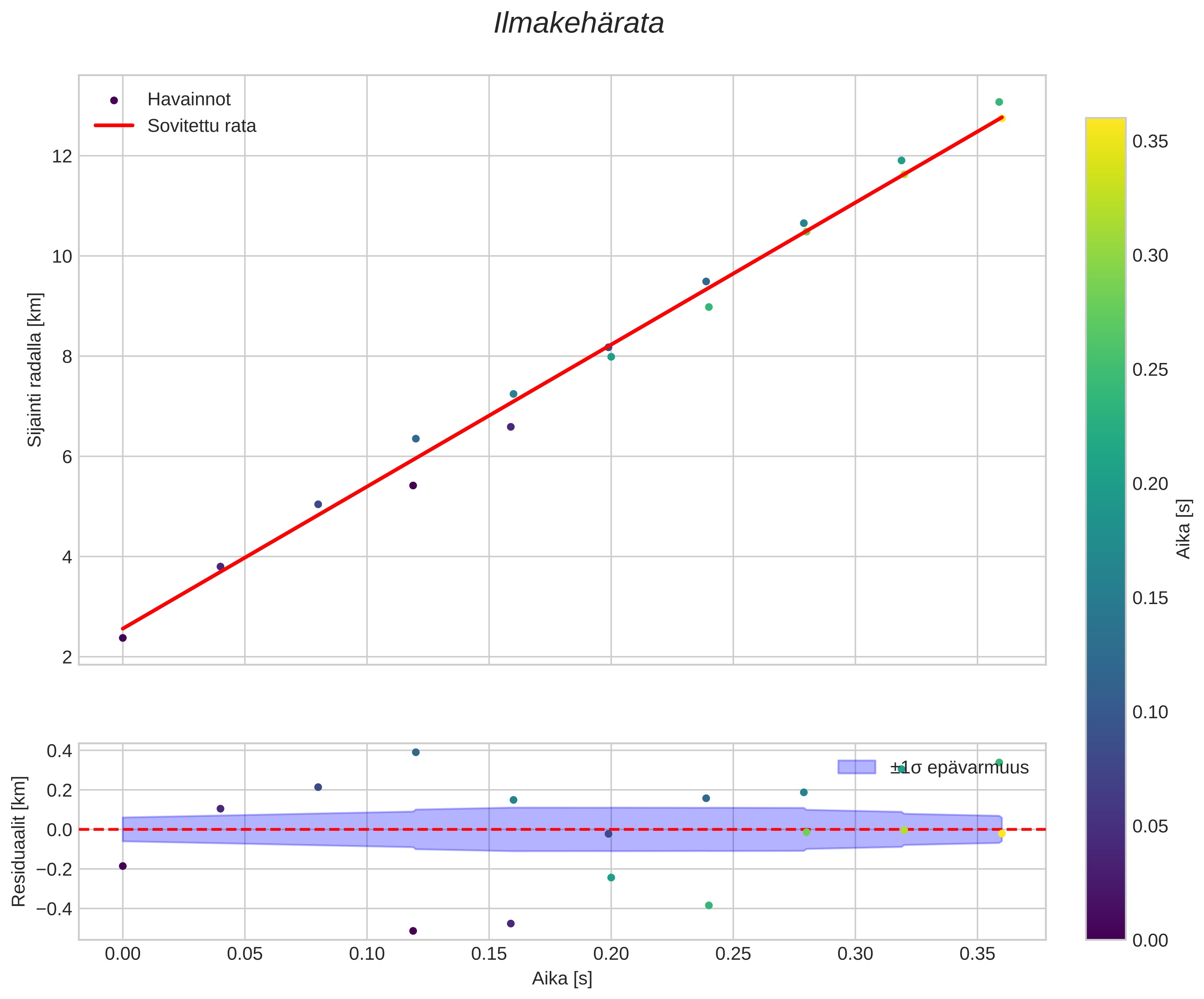The height and width of the screenshot is (999, 1204).
Task: Click the yellow end of the colorbar
Action: (1105, 127)
